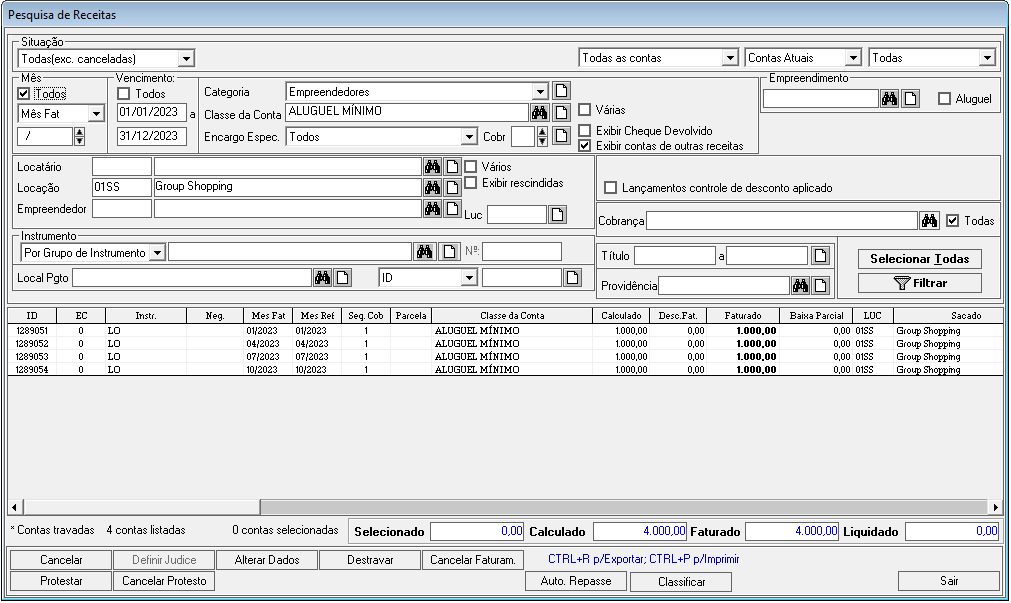This screenshot has width=1011, height=603.
Task: Click the Faturado column header
Action: 743,316
